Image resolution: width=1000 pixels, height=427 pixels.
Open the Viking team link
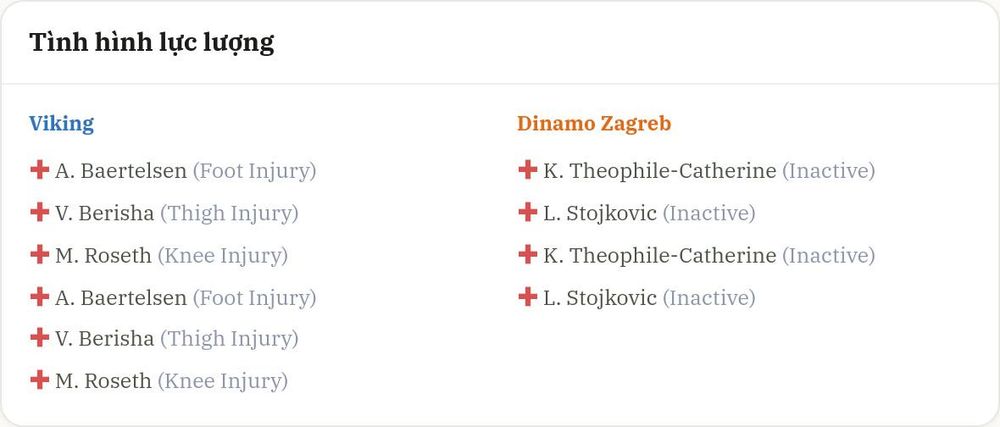coord(61,124)
